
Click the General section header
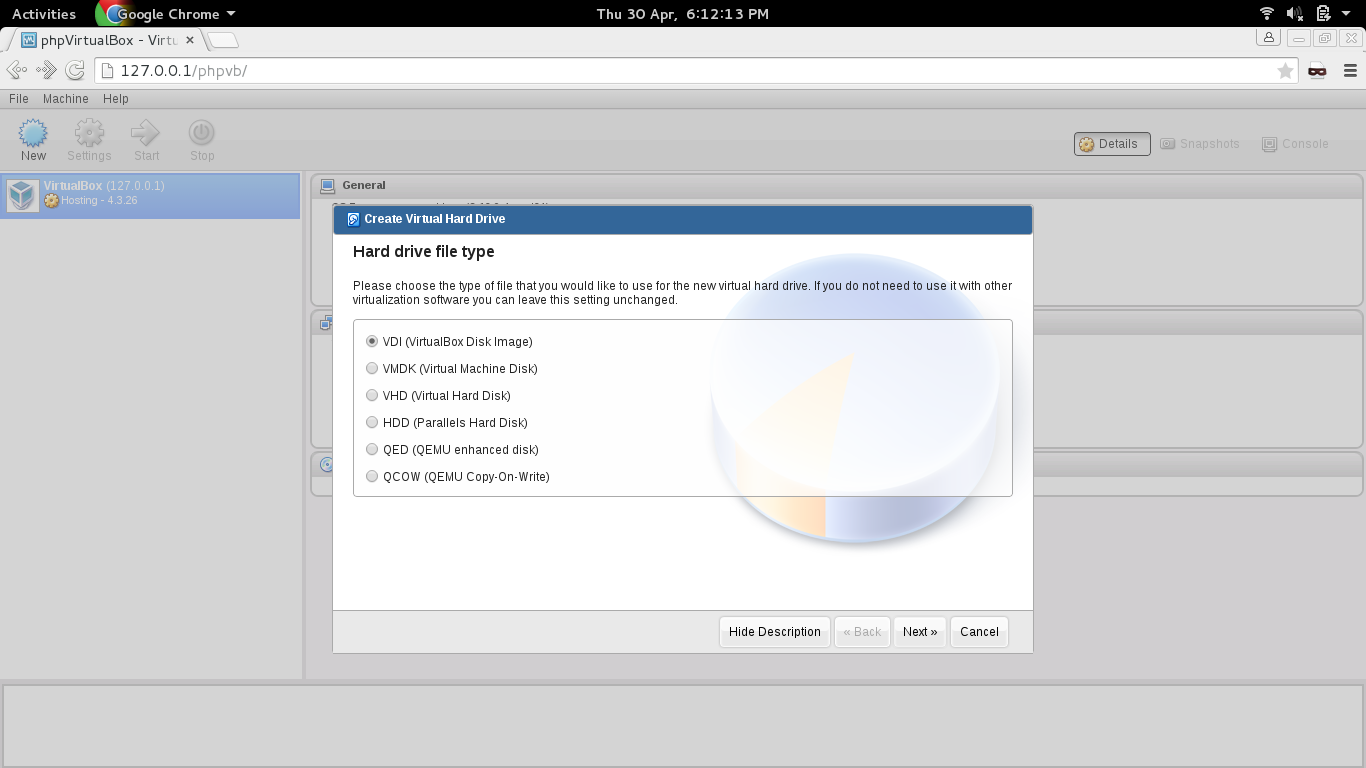(x=837, y=185)
